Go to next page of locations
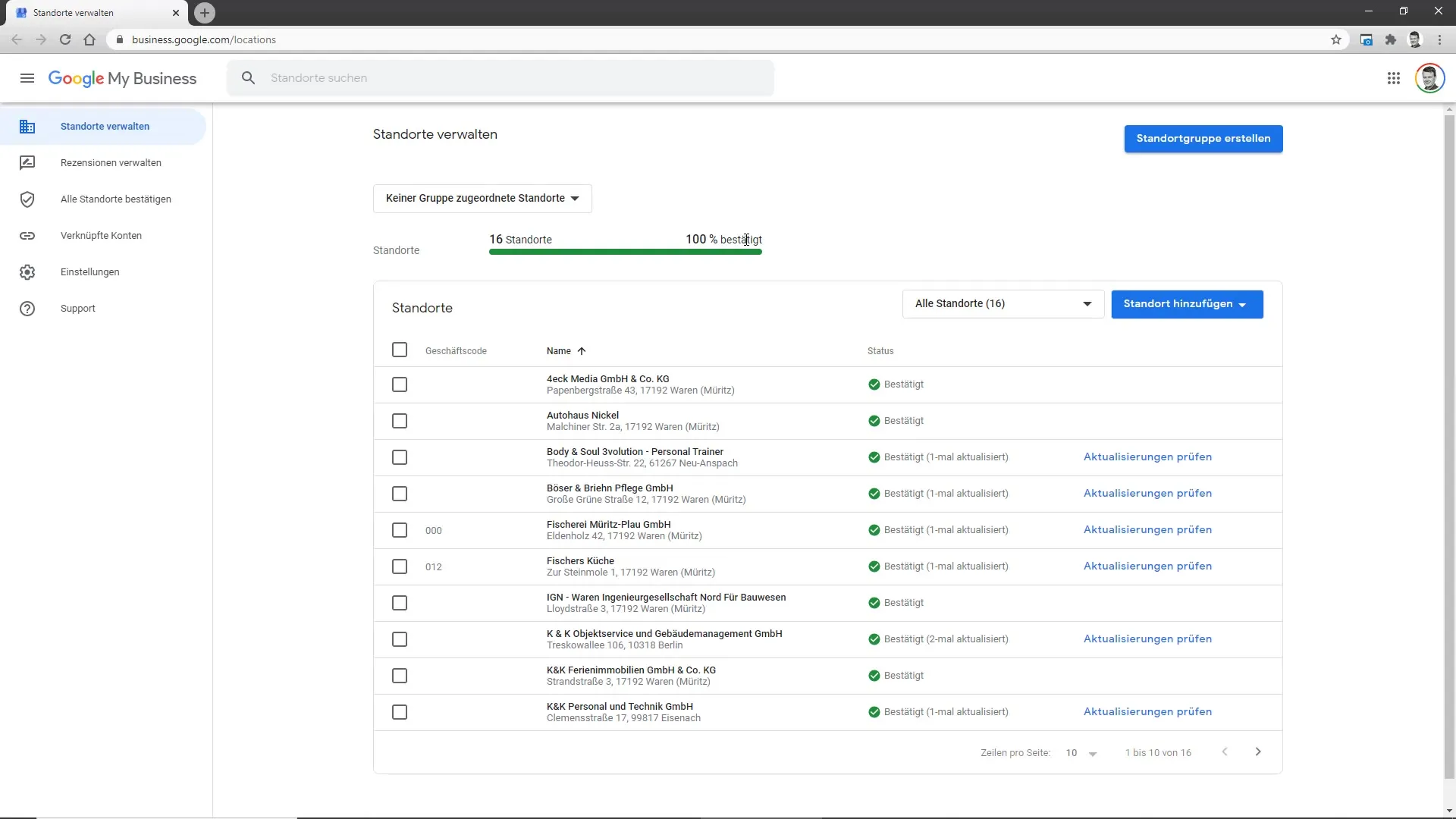 [x=1258, y=752]
